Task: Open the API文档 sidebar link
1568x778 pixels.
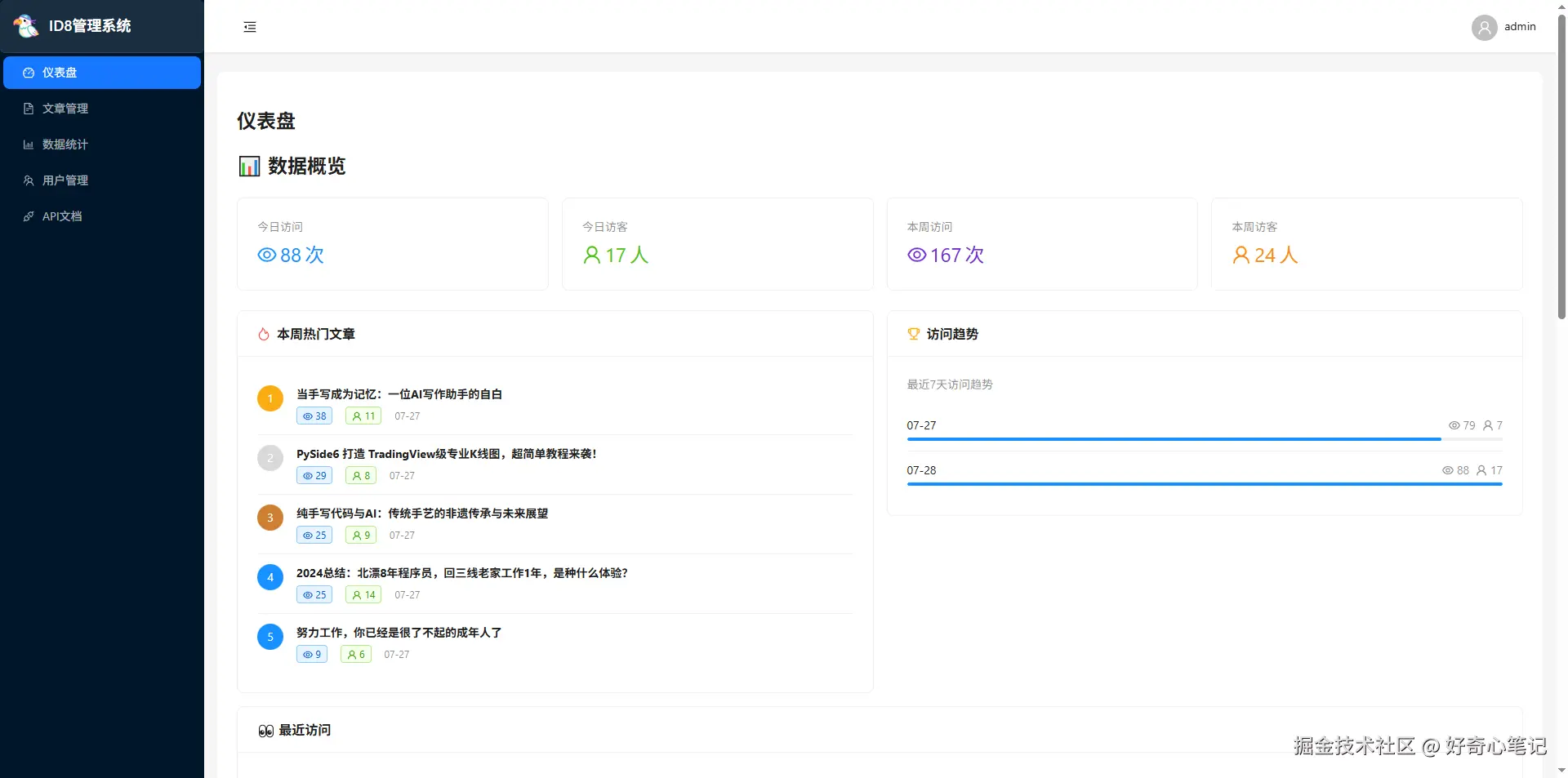Action: pos(62,216)
